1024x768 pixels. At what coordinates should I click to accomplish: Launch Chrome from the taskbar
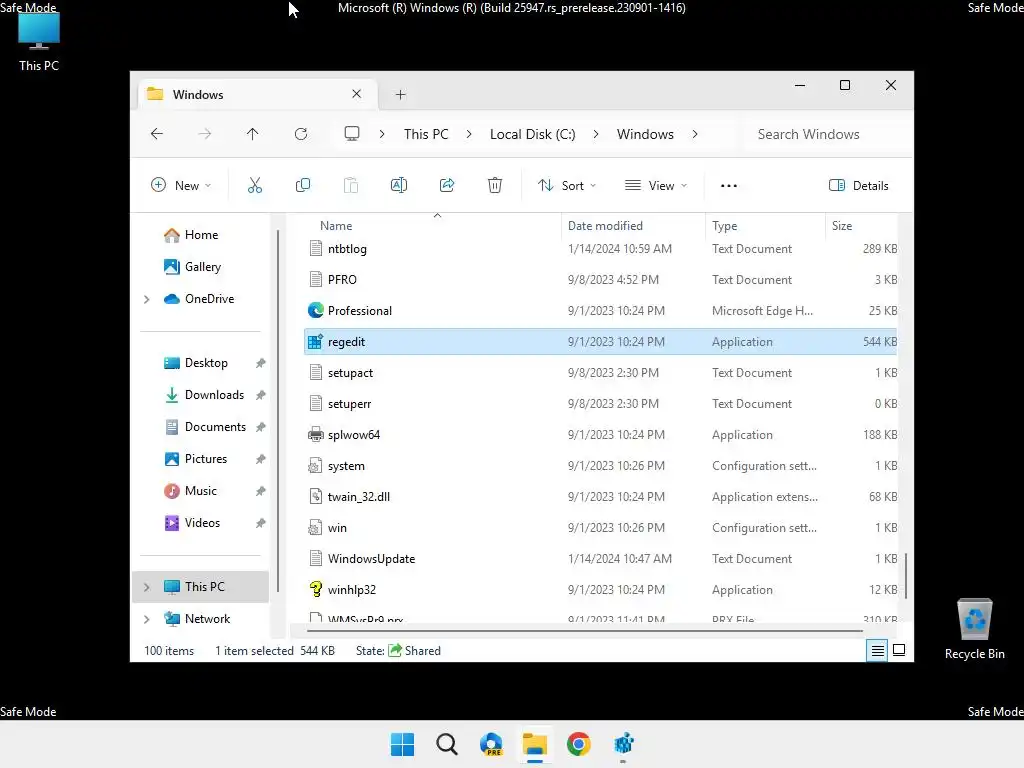point(579,744)
